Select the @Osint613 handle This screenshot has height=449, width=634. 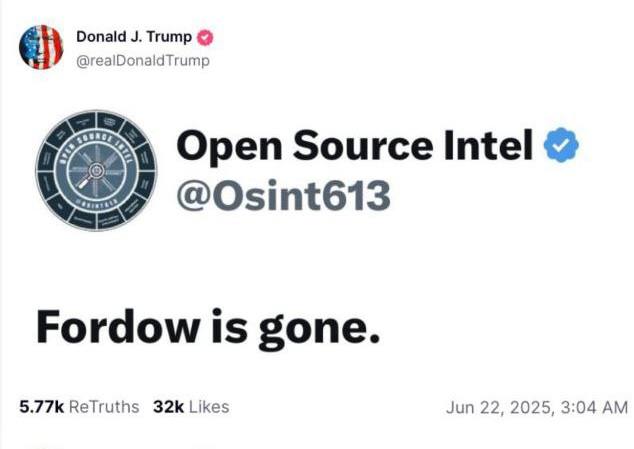282,196
